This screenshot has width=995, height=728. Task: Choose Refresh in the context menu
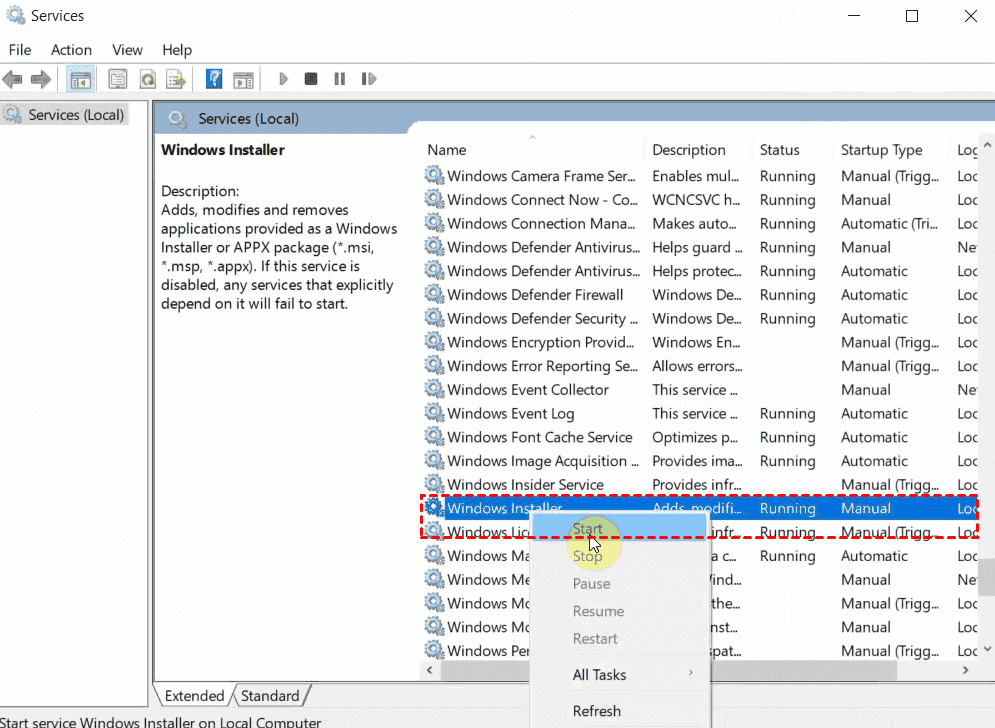coord(618,711)
